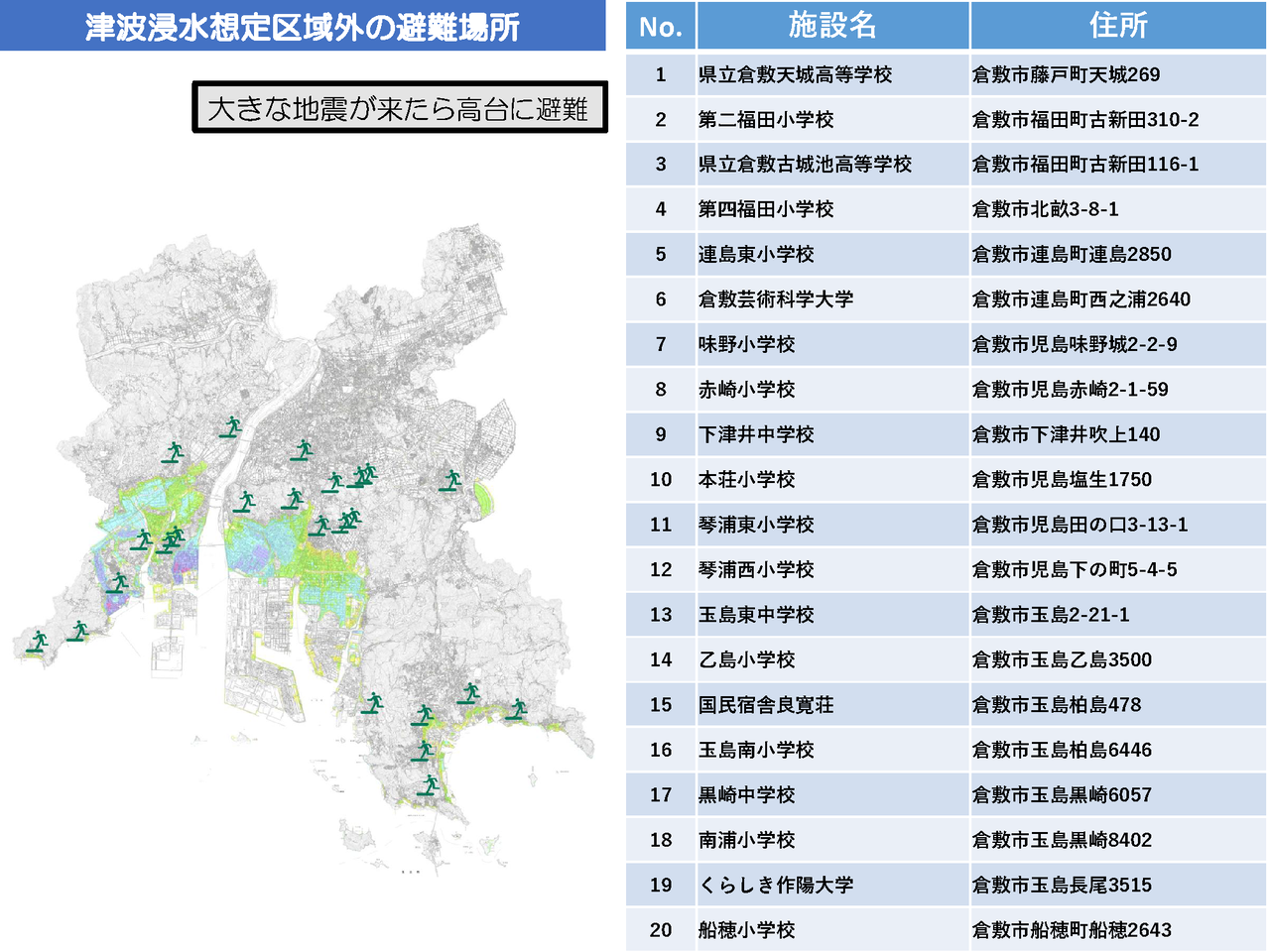Screen dimensions: 1270x952
Task: Select facility name 国民宿舎良寛荘
Action: tap(766, 705)
